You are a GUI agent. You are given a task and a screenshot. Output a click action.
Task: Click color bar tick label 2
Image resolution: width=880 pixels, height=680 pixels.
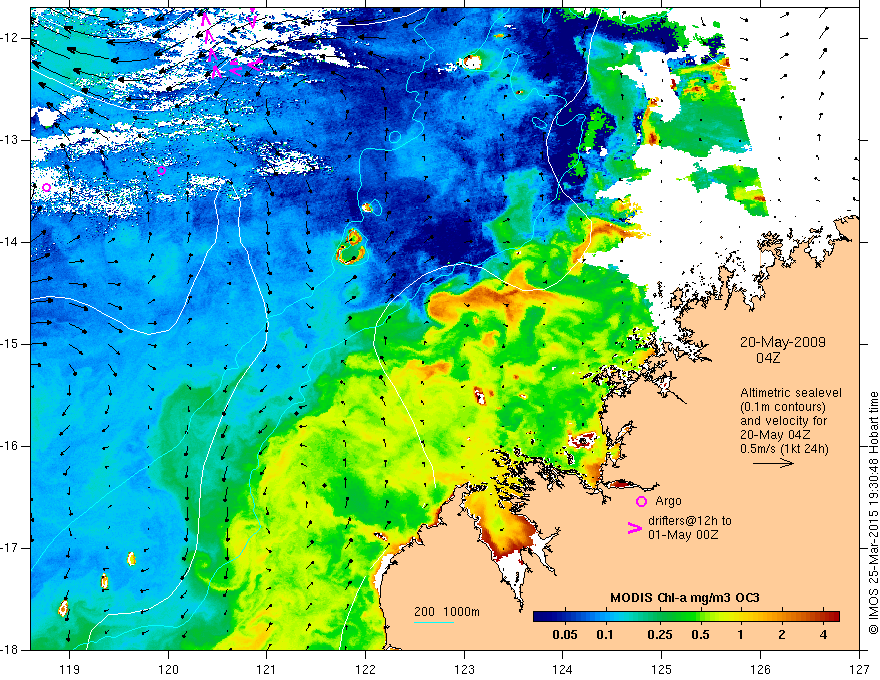tap(782, 635)
